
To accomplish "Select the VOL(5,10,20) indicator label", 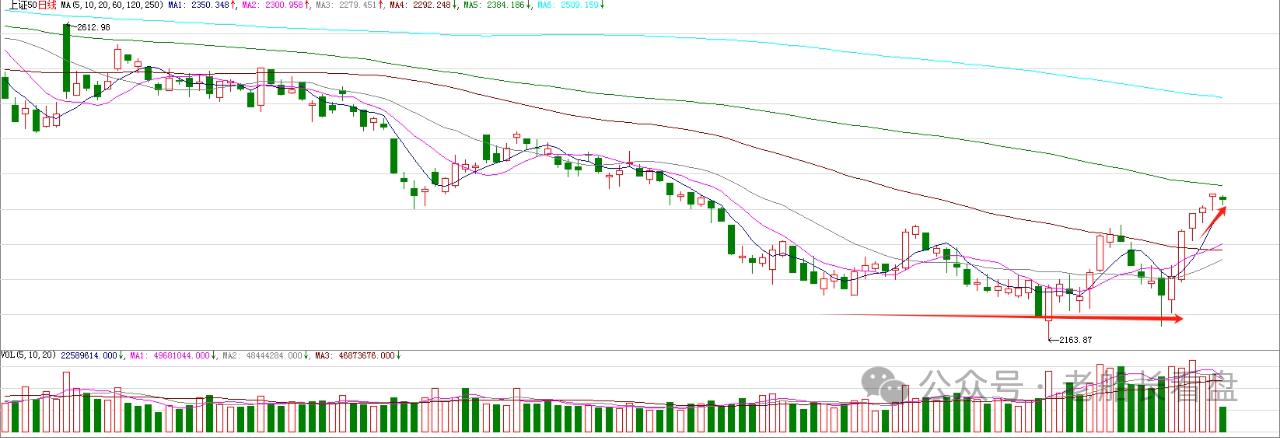I will tap(29, 355).
